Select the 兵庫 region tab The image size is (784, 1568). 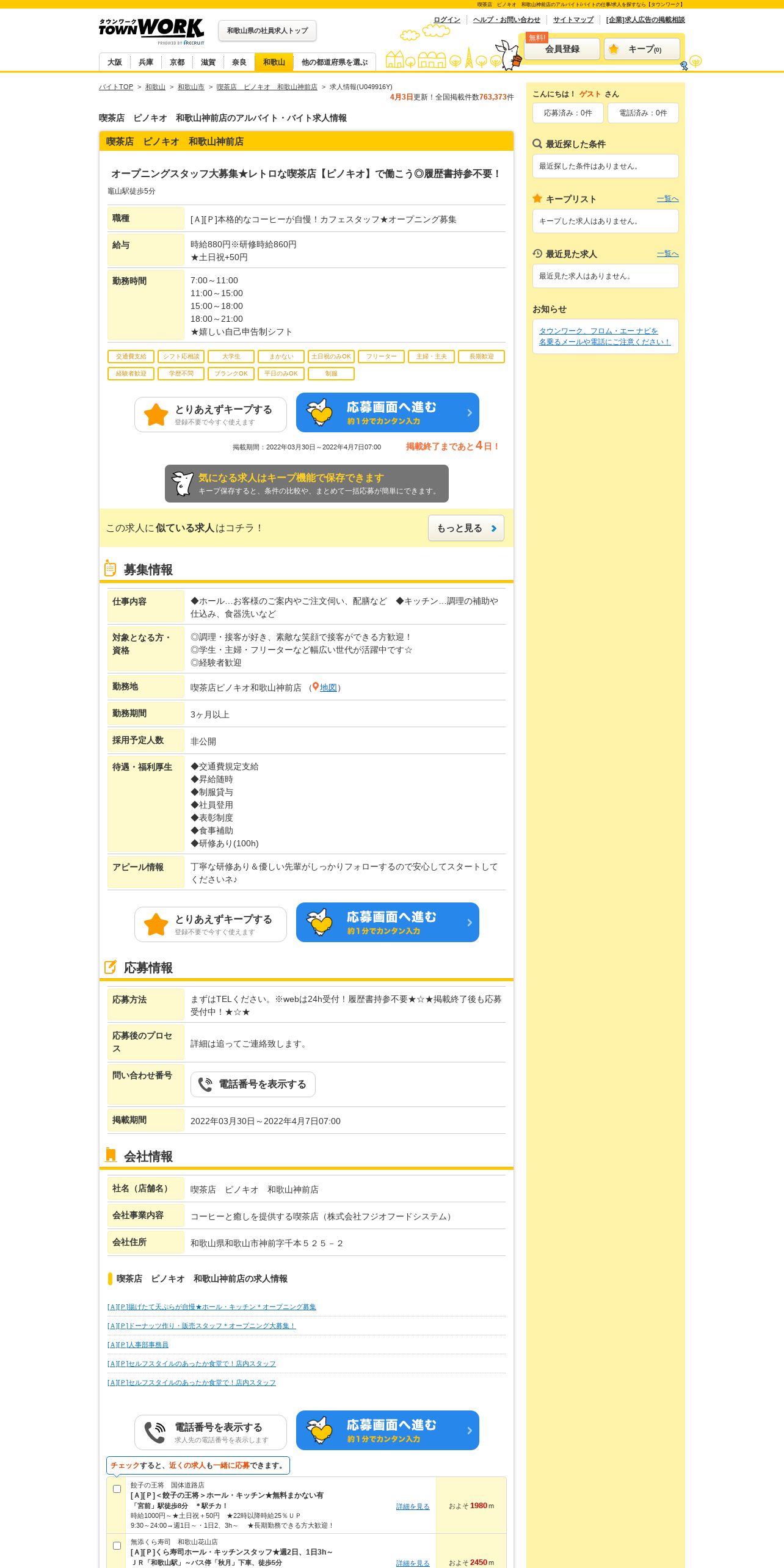146,62
